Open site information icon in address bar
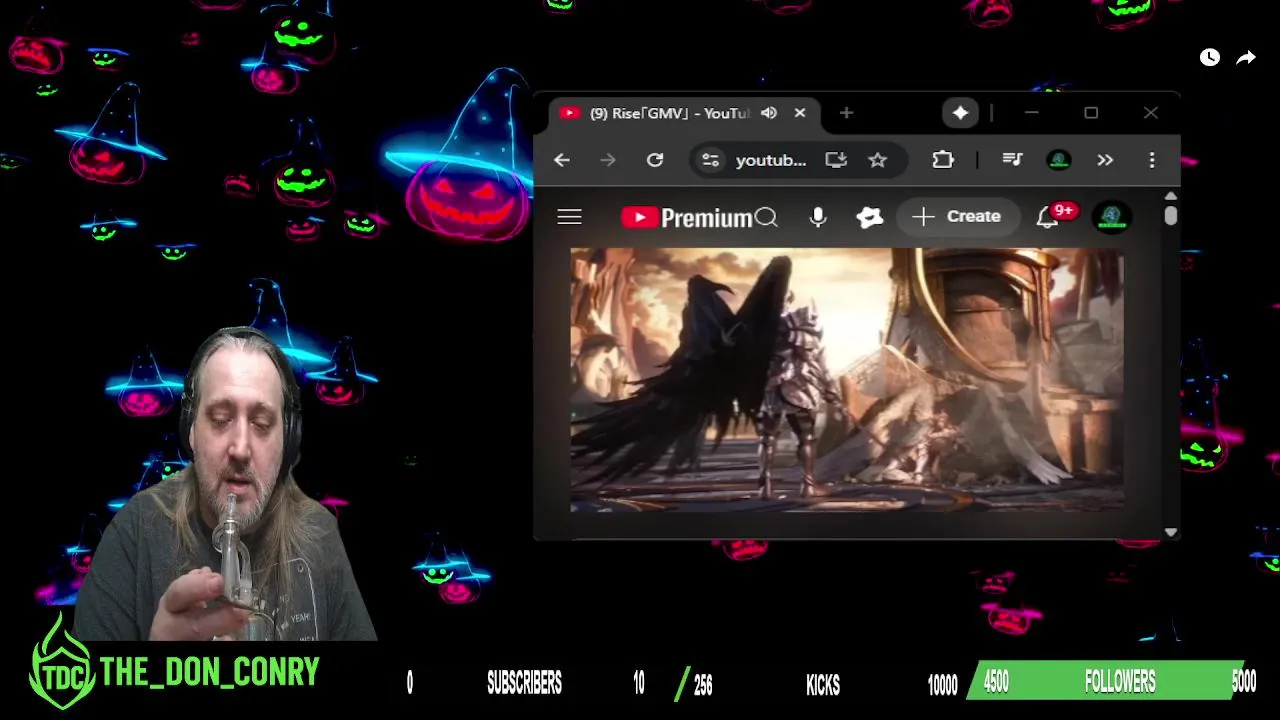This screenshot has height=720, width=1280. pyautogui.click(x=710, y=160)
